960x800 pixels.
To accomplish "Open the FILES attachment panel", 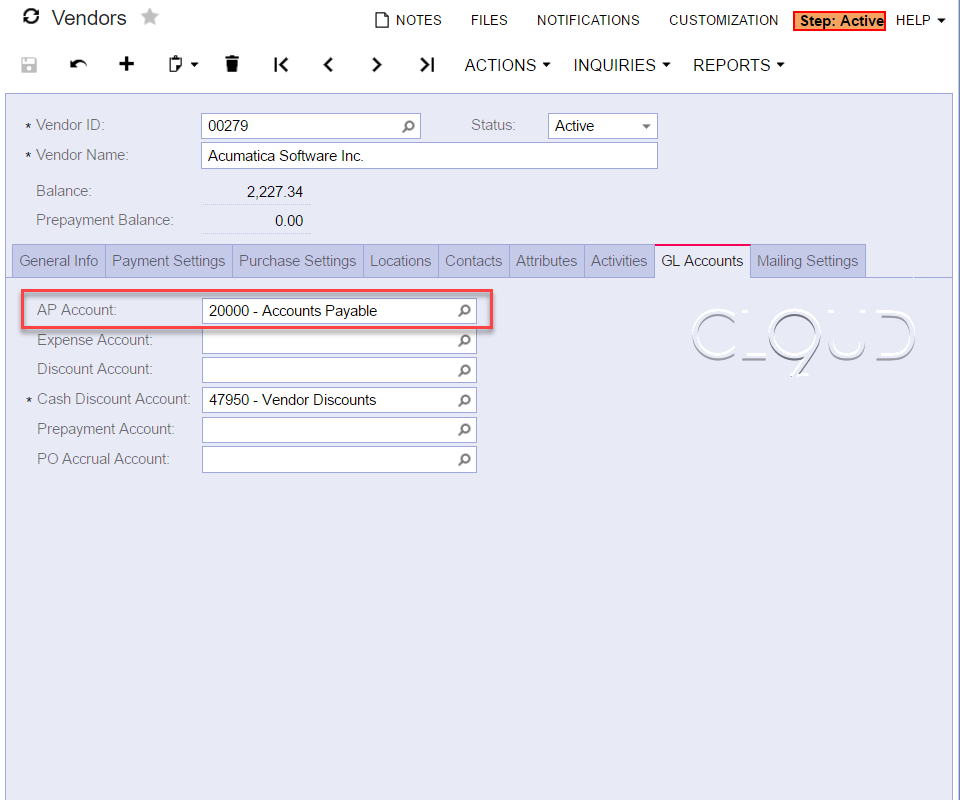I will click(x=489, y=20).
